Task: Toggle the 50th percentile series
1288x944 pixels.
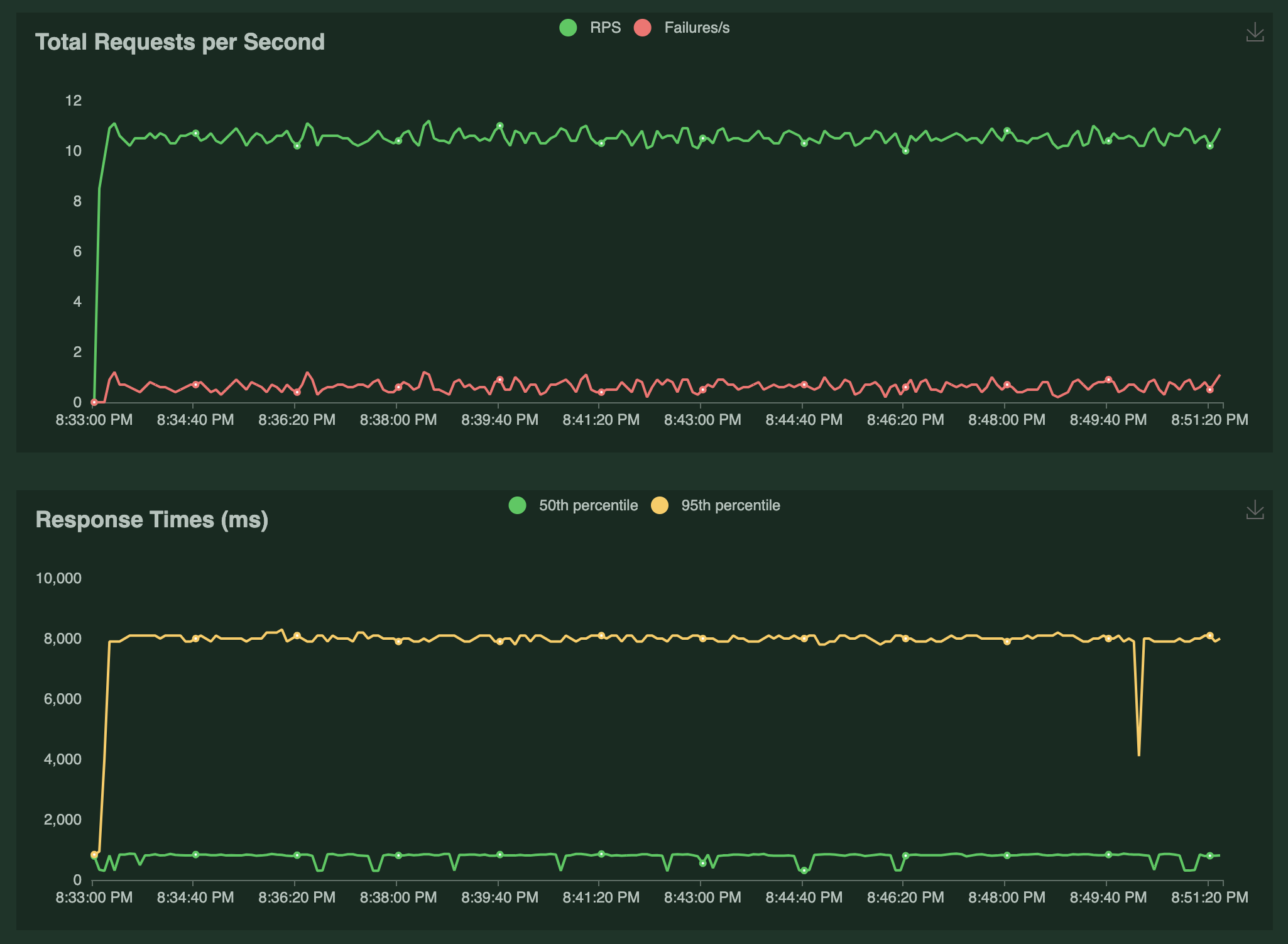Action: click(573, 505)
